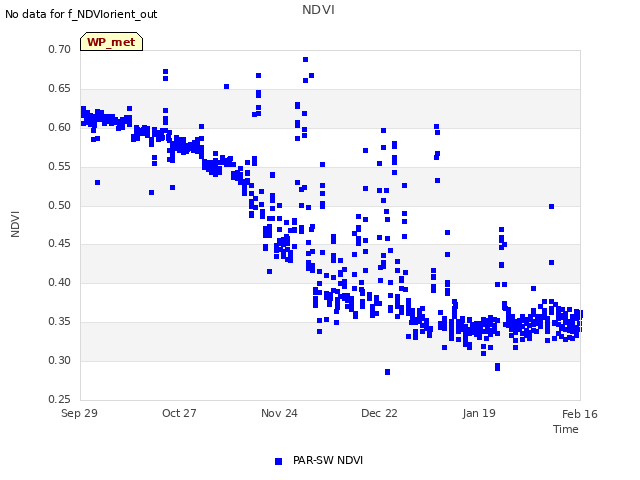Image resolution: width=640 pixels, height=480 pixels.
Task: Click the 0.35 y-axis tick label
Action: point(60,322)
